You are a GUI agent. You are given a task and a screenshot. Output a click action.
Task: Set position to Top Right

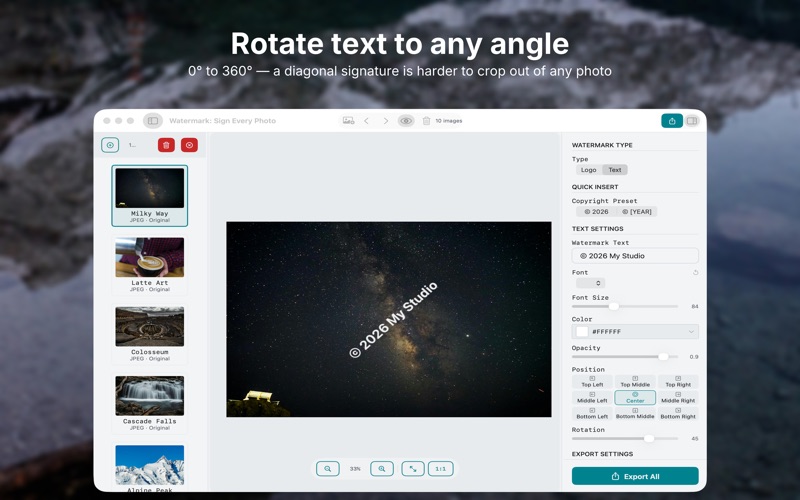(x=678, y=382)
